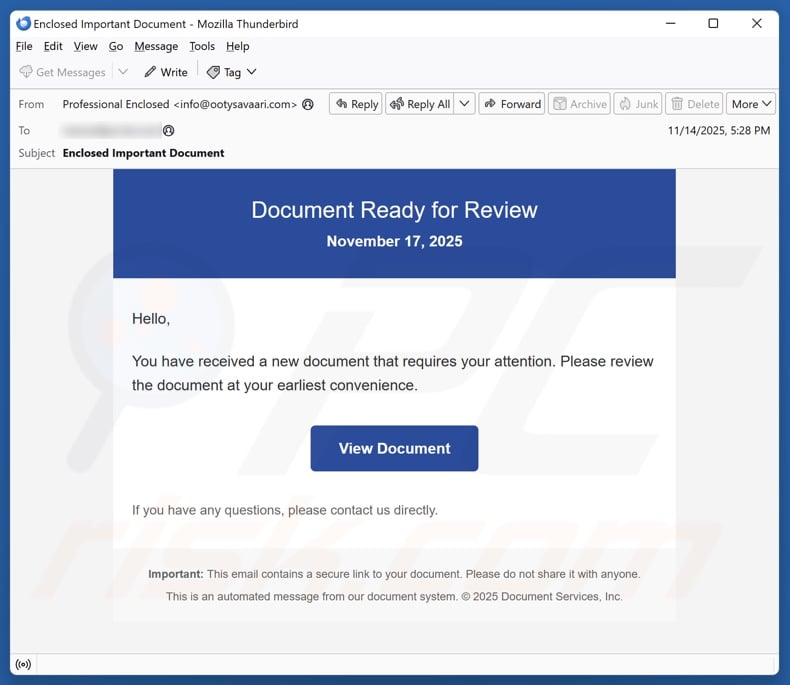Minimize the Thunderbird window
Screen dimensions: 790x685
[671, 23]
